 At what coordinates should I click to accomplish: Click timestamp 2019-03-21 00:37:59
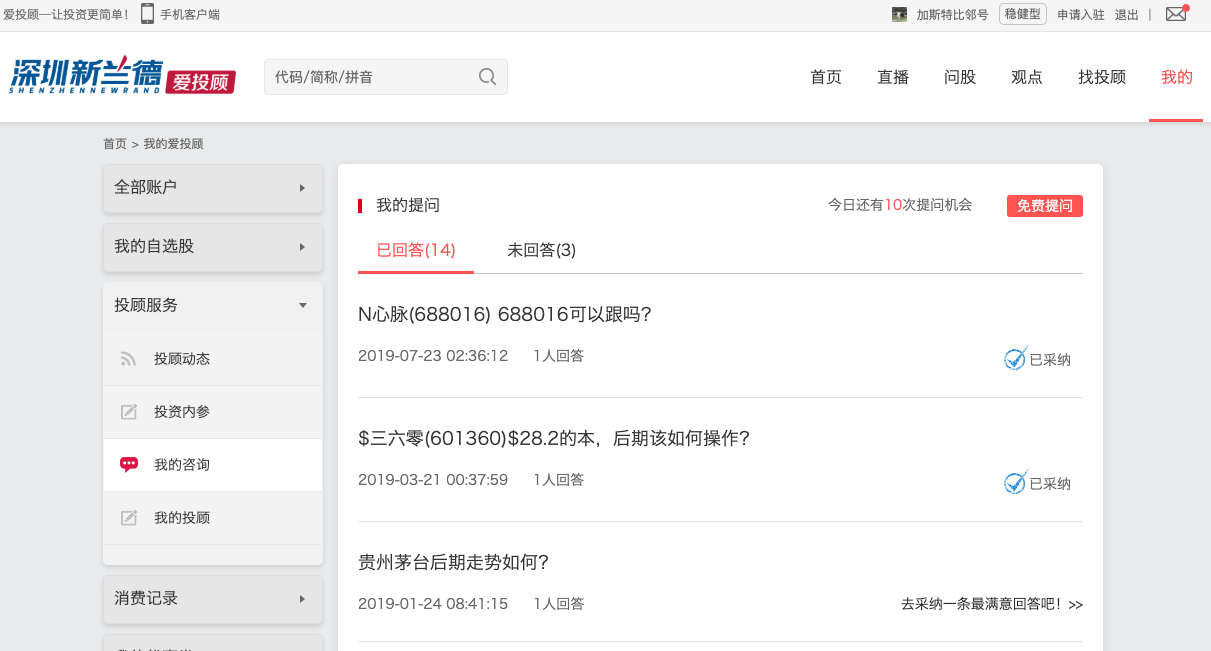(x=433, y=480)
